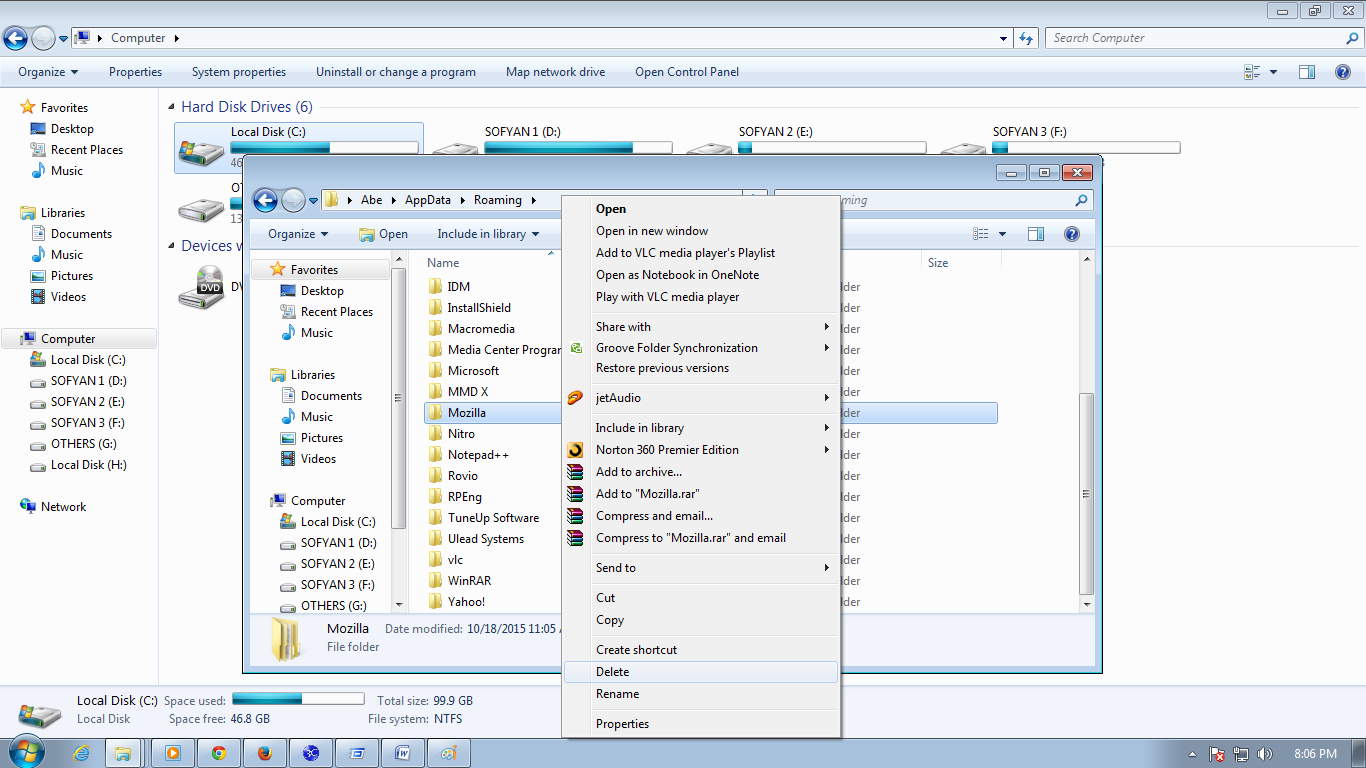1366x768 pixels.
Task: Click the WinRAR icon beside Add to archive
Action: coord(575,472)
